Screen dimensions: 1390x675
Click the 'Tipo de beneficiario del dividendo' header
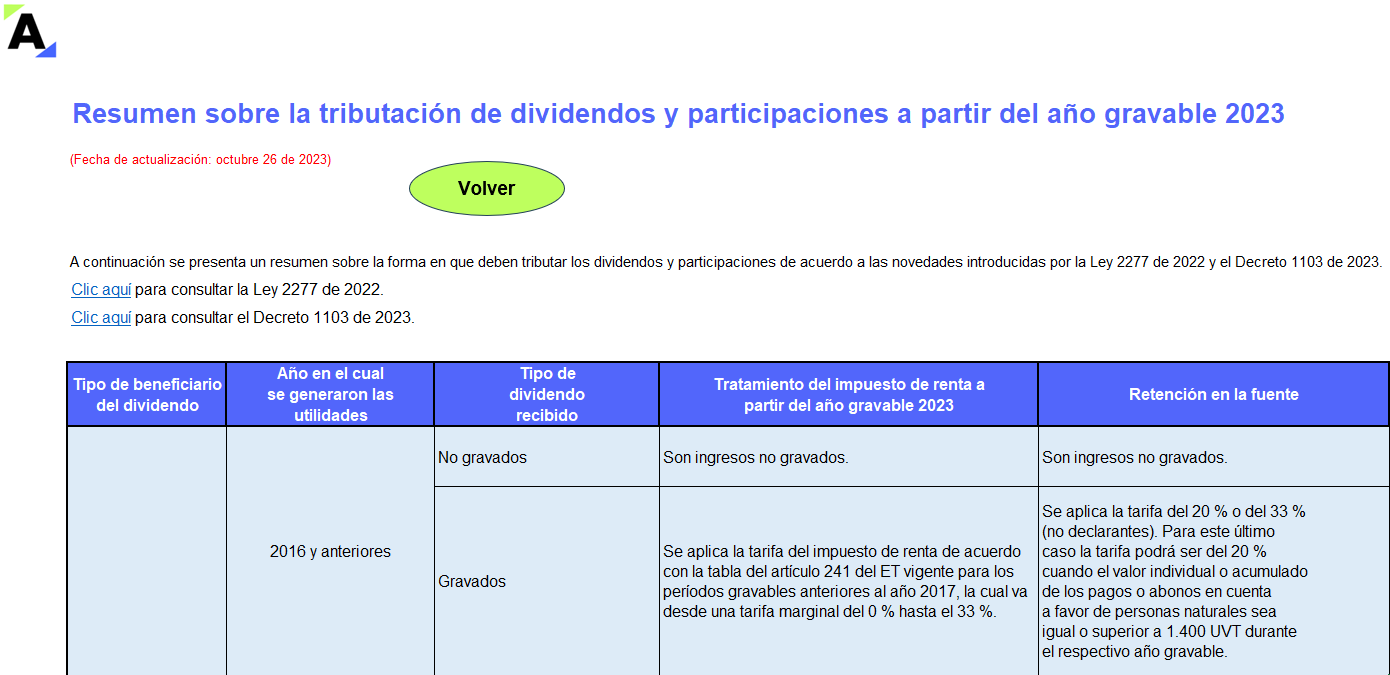pyautogui.click(x=147, y=395)
